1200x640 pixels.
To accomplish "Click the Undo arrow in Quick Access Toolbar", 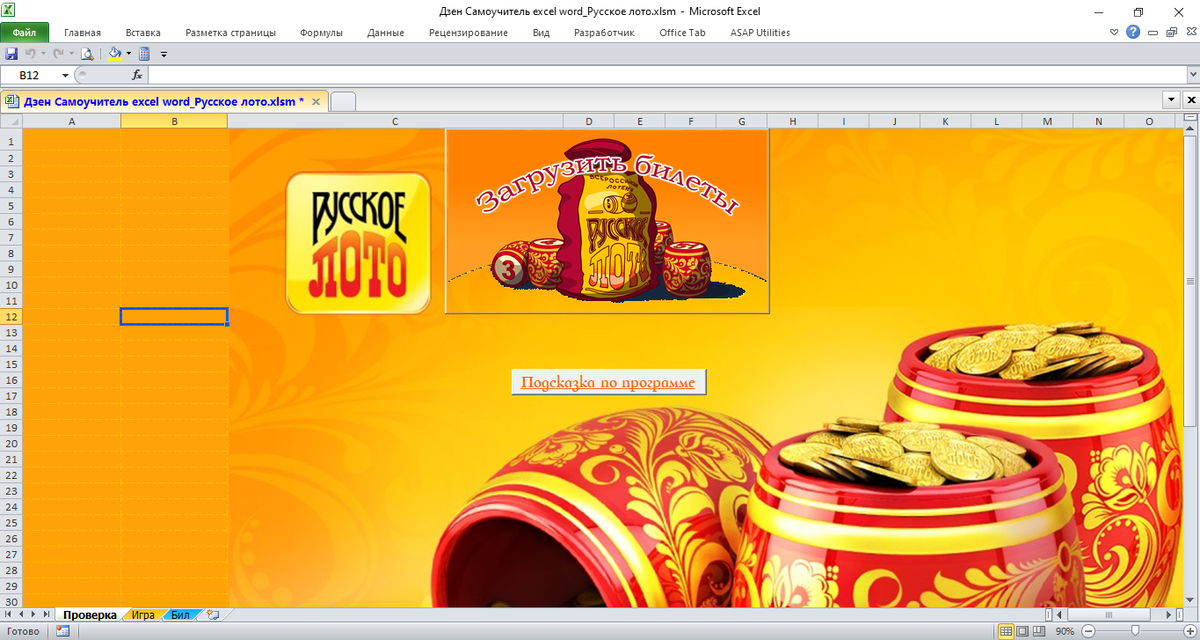I will [31, 53].
